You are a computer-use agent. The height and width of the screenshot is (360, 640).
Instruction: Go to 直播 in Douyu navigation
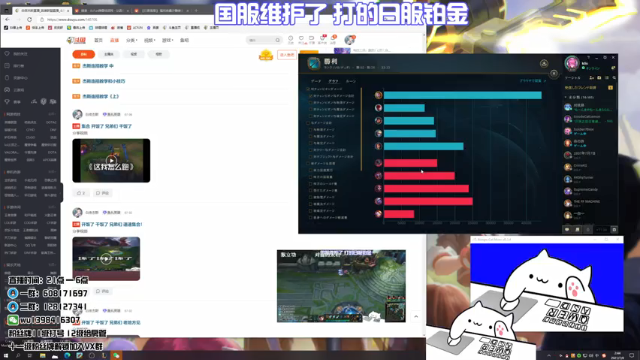(114, 40)
